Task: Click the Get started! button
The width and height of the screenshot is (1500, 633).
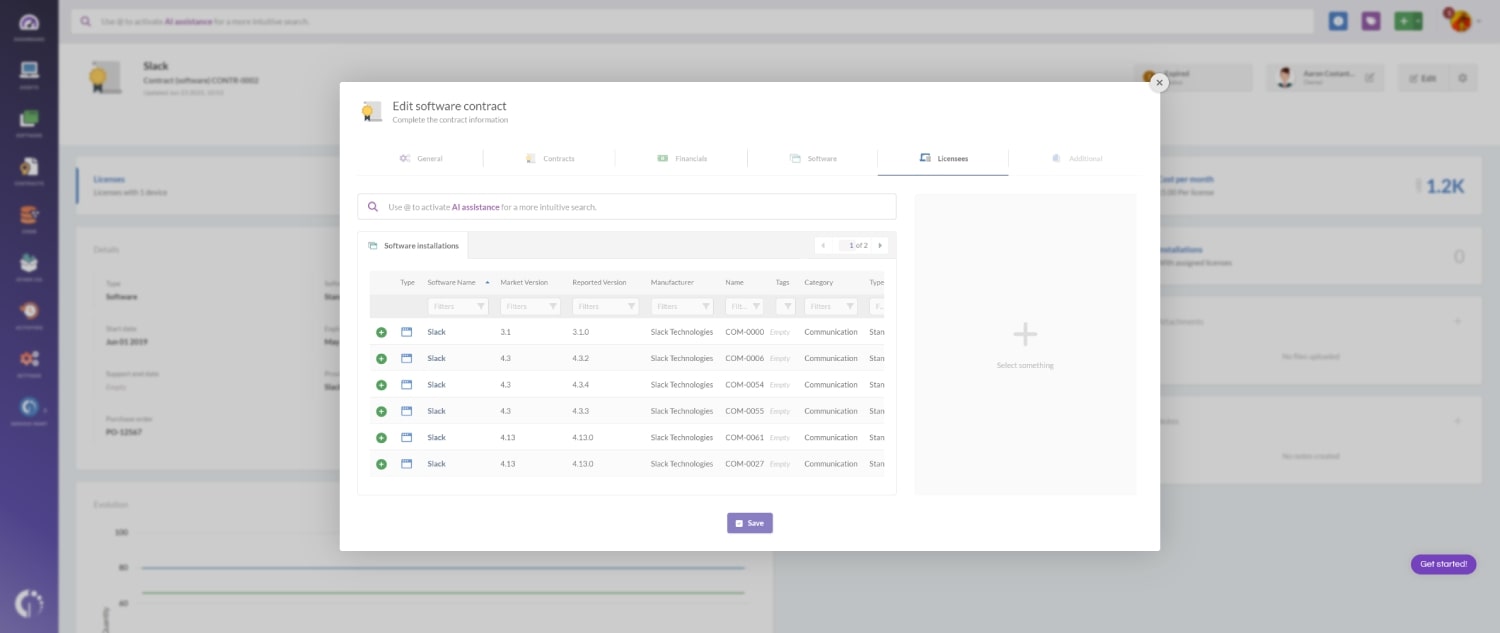Action: pos(1443,564)
